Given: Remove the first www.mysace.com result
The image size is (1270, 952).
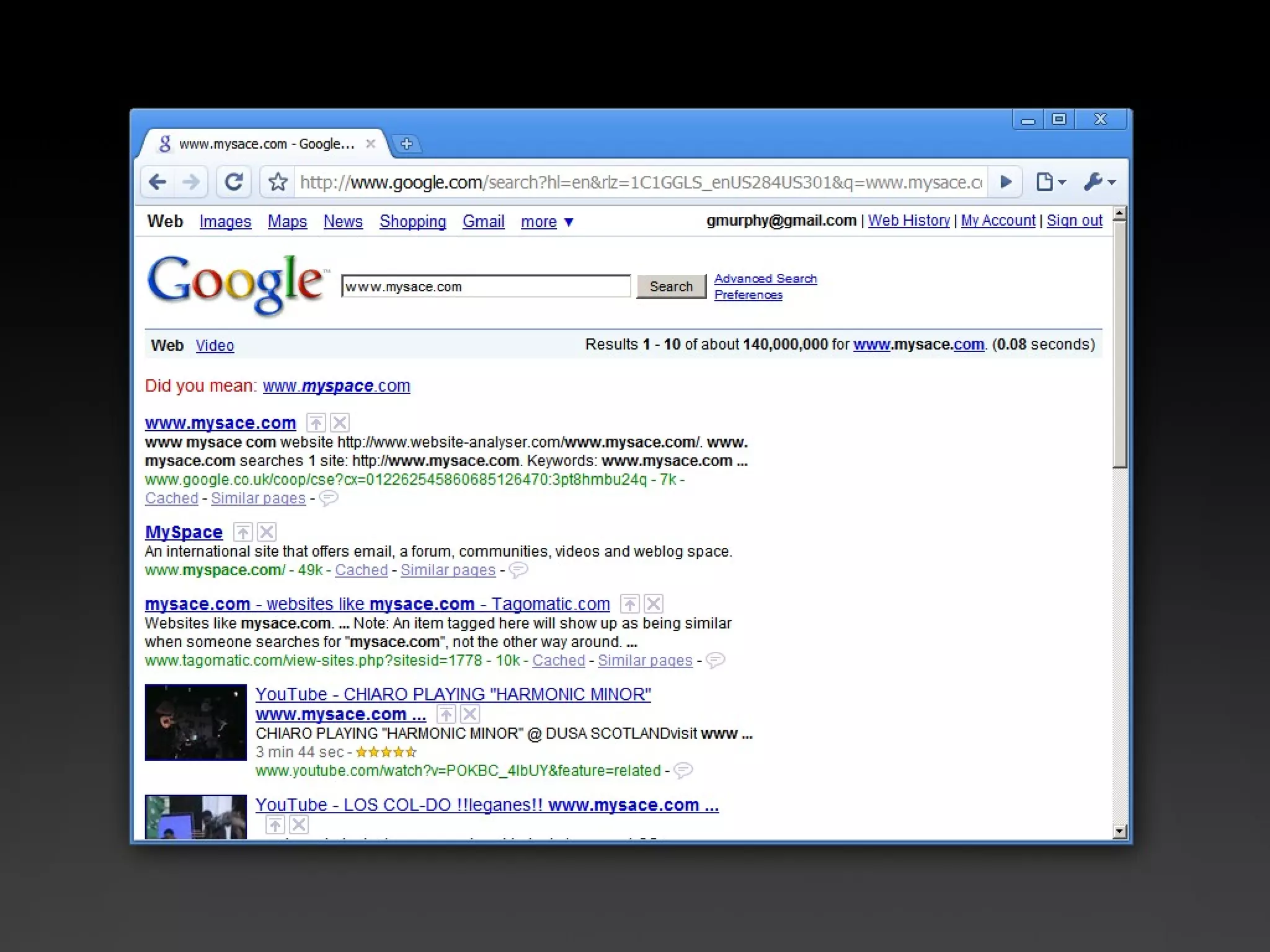Looking at the screenshot, I should pyautogui.click(x=340, y=423).
